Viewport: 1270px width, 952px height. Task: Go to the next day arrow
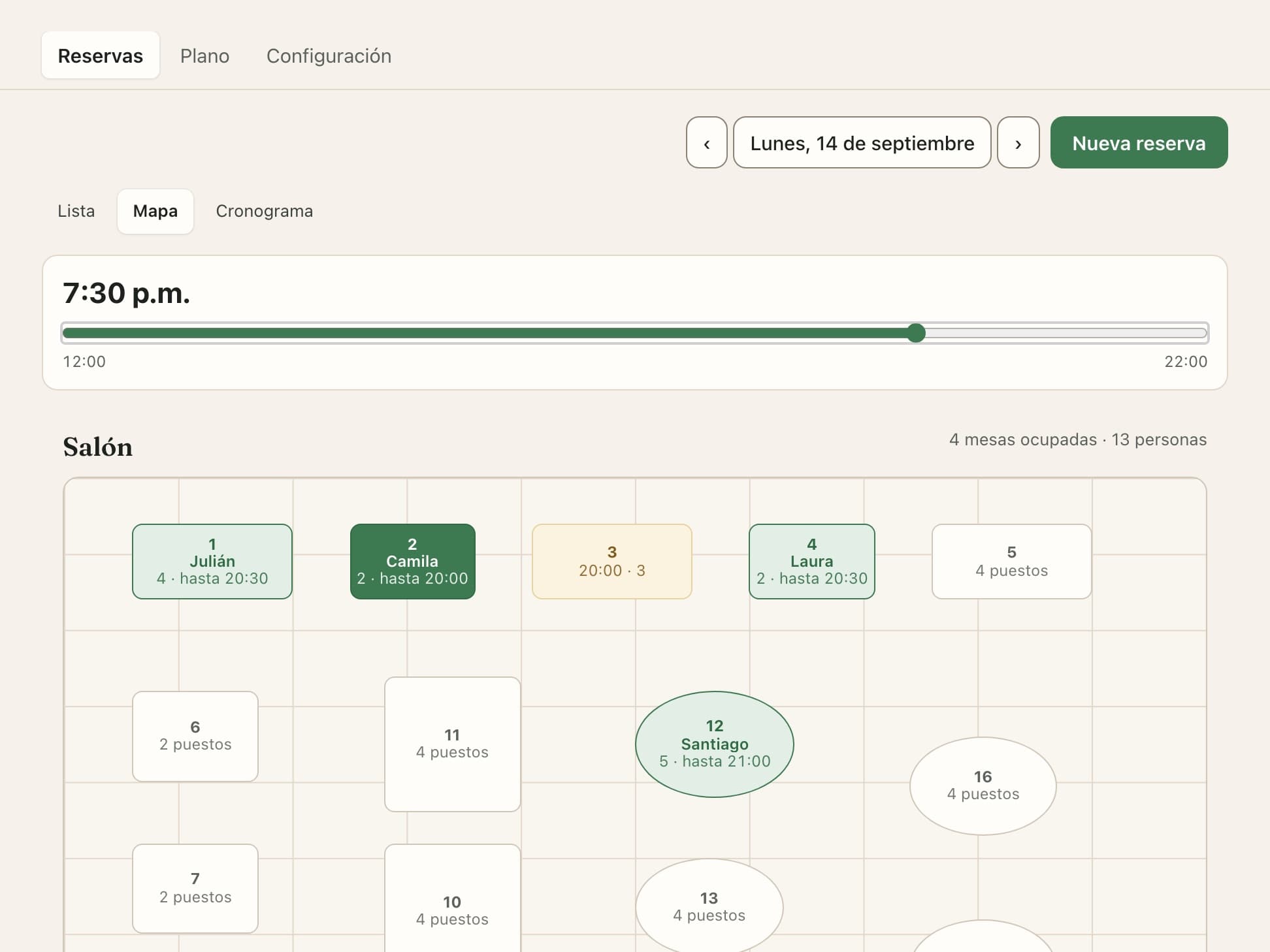[1018, 142]
